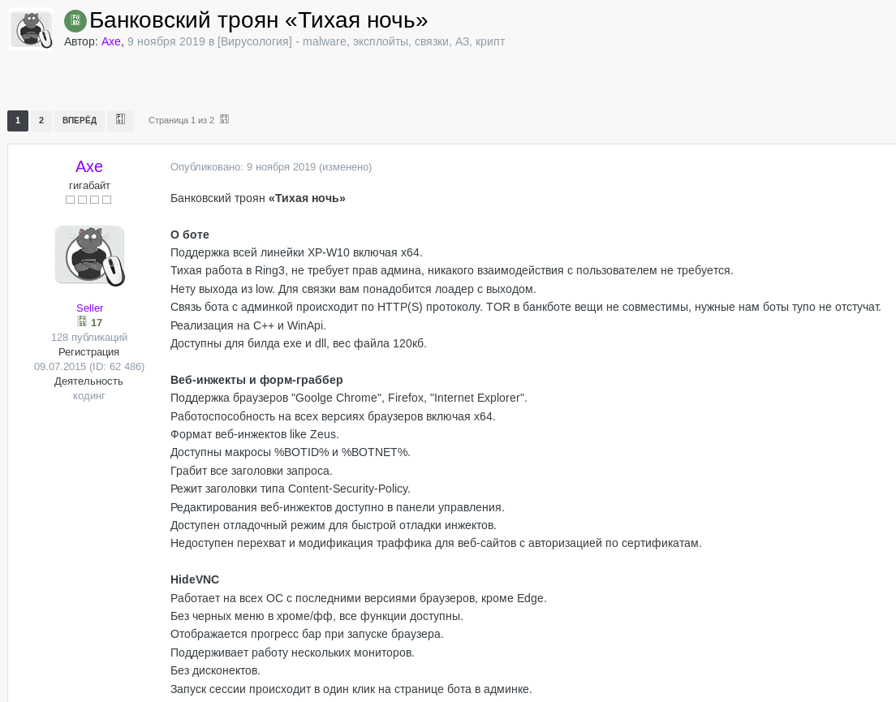Open the small cat avatar beside the title

click(x=31, y=29)
